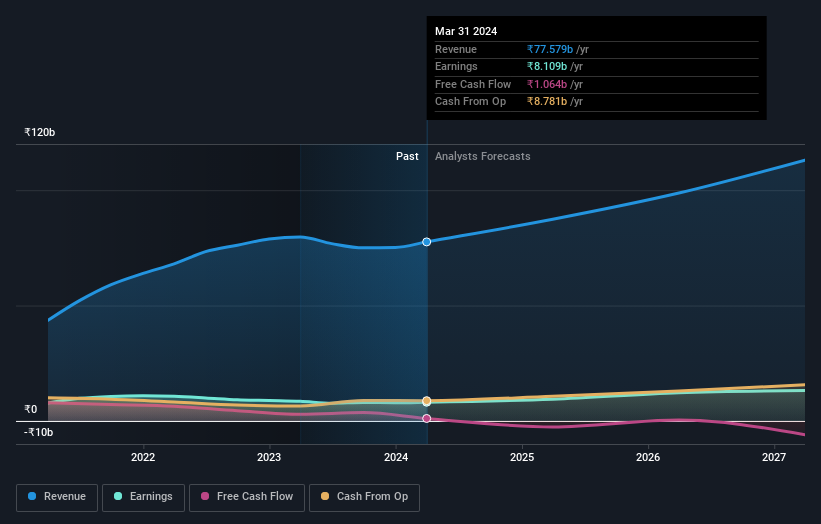This screenshot has width=821, height=524.
Task: Click the Past section label
Action: pos(407,157)
